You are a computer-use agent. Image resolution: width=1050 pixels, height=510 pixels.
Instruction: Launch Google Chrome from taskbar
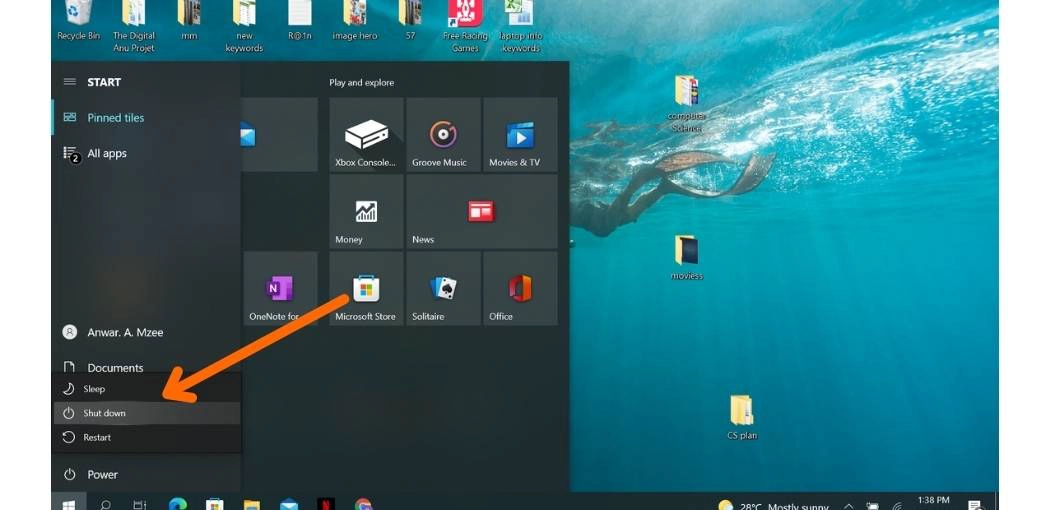(363, 503)
